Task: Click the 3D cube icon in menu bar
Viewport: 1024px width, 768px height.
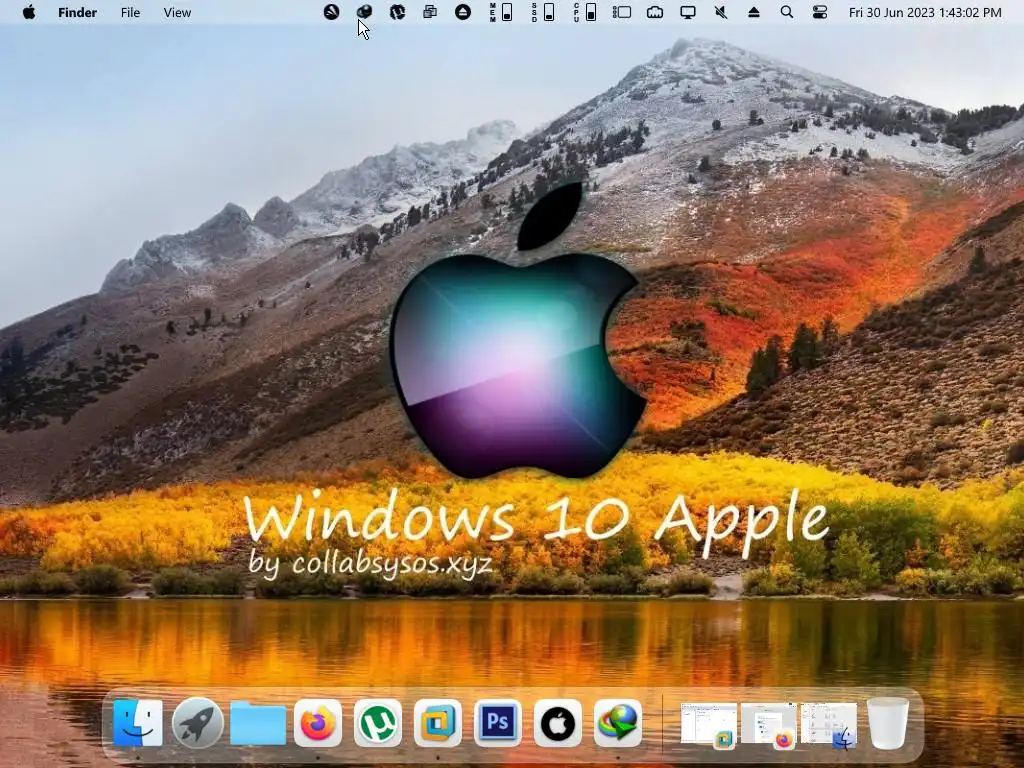Action: click(364, 12)
